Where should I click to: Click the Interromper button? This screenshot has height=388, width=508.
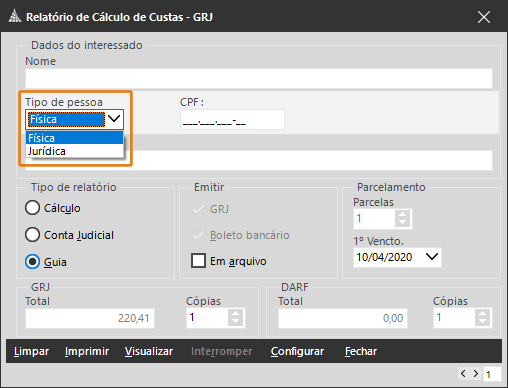point(221,351)
